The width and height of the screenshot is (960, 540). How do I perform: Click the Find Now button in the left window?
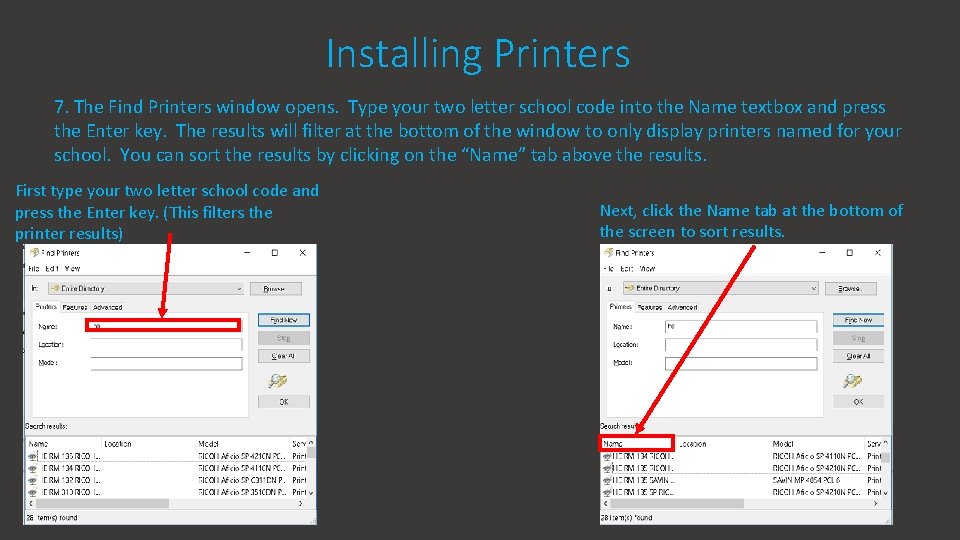pos(283,320)
